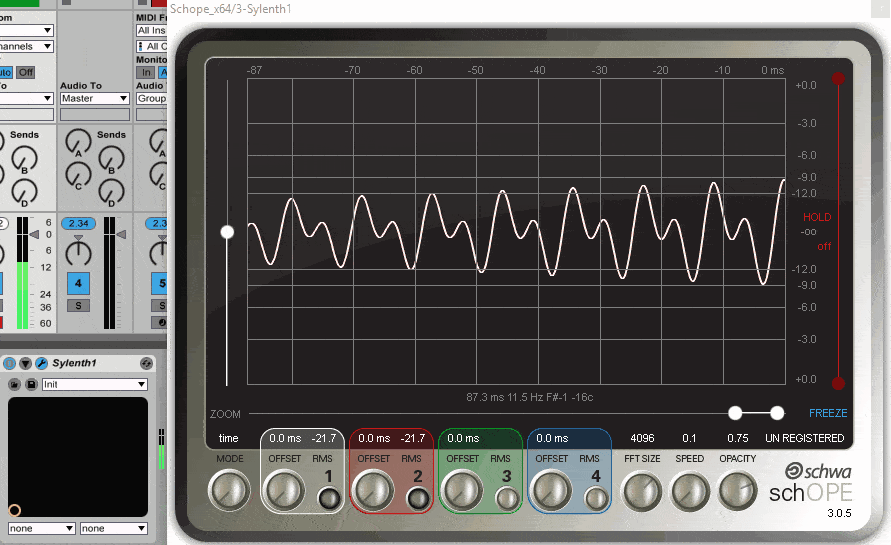Click the time mode value label
The image size is (891, 545).
click(x=228, y=438)
